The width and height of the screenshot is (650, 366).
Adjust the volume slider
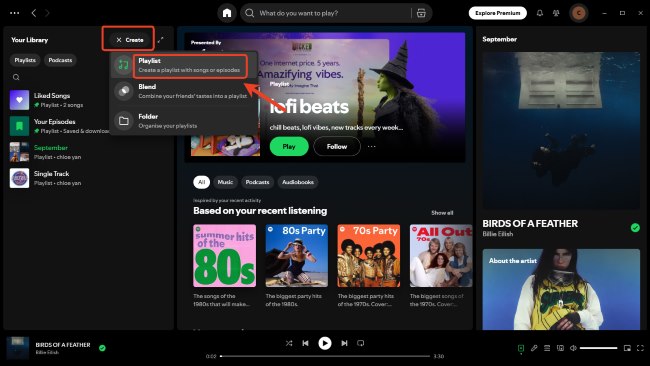click(598, 348)
